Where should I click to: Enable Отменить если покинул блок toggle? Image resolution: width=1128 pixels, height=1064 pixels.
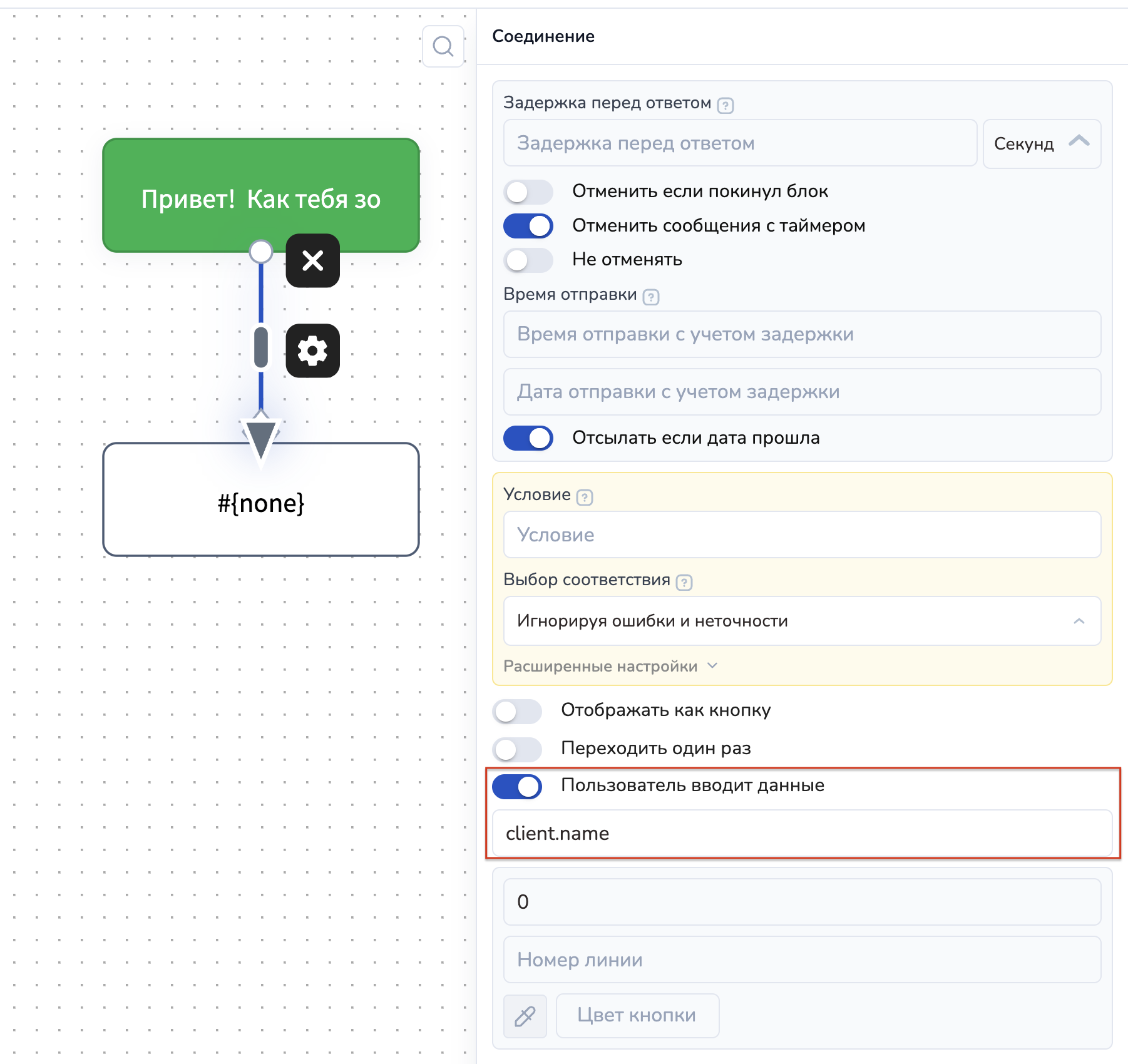tap(528, 192)
